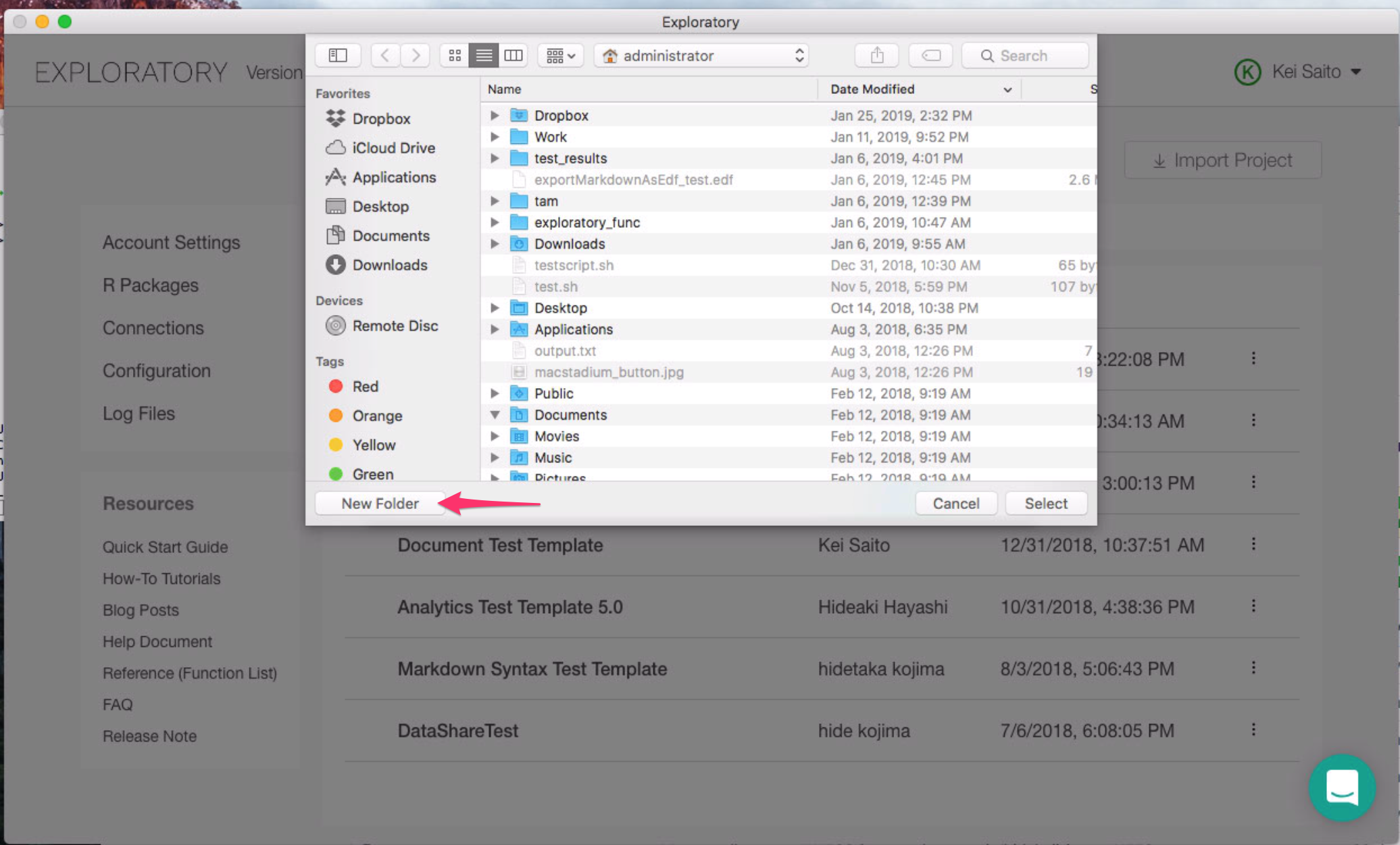This screenshot has width=1400, height=845.
Task: Open Quick Start Guide link
Action: 165,546
